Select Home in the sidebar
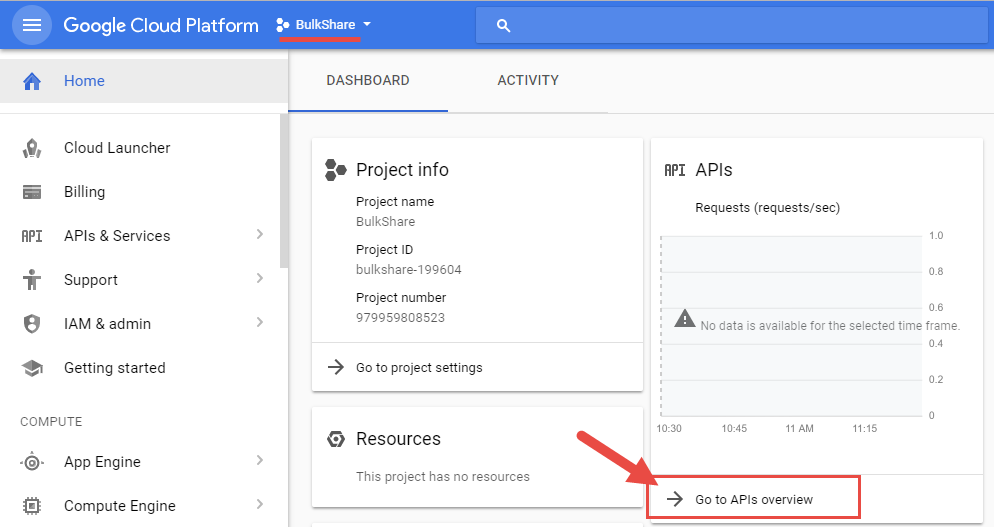The width and height of the screenshot is (994, 527). point(144,81)
